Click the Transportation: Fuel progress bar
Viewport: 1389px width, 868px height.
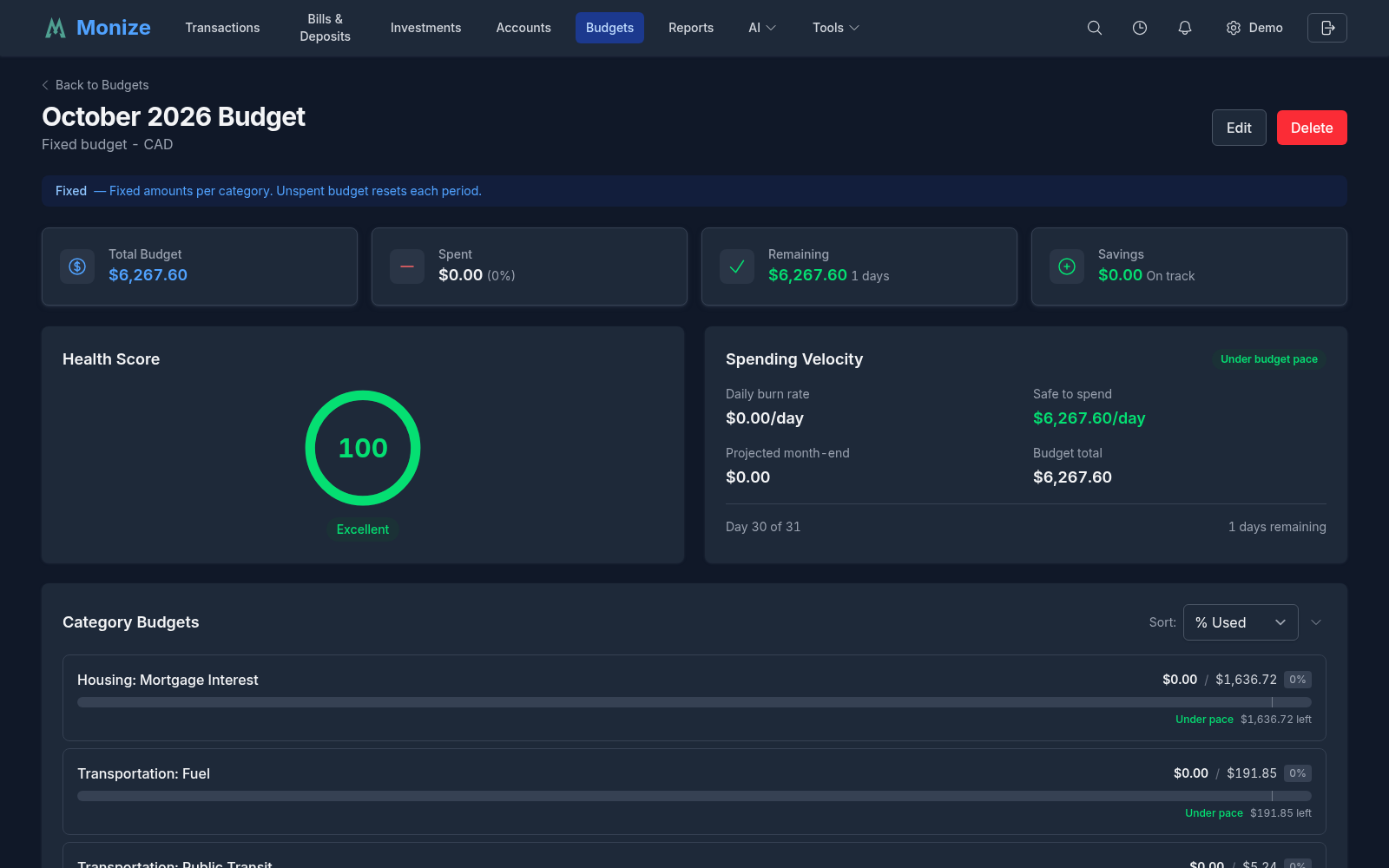click(694, 796)
